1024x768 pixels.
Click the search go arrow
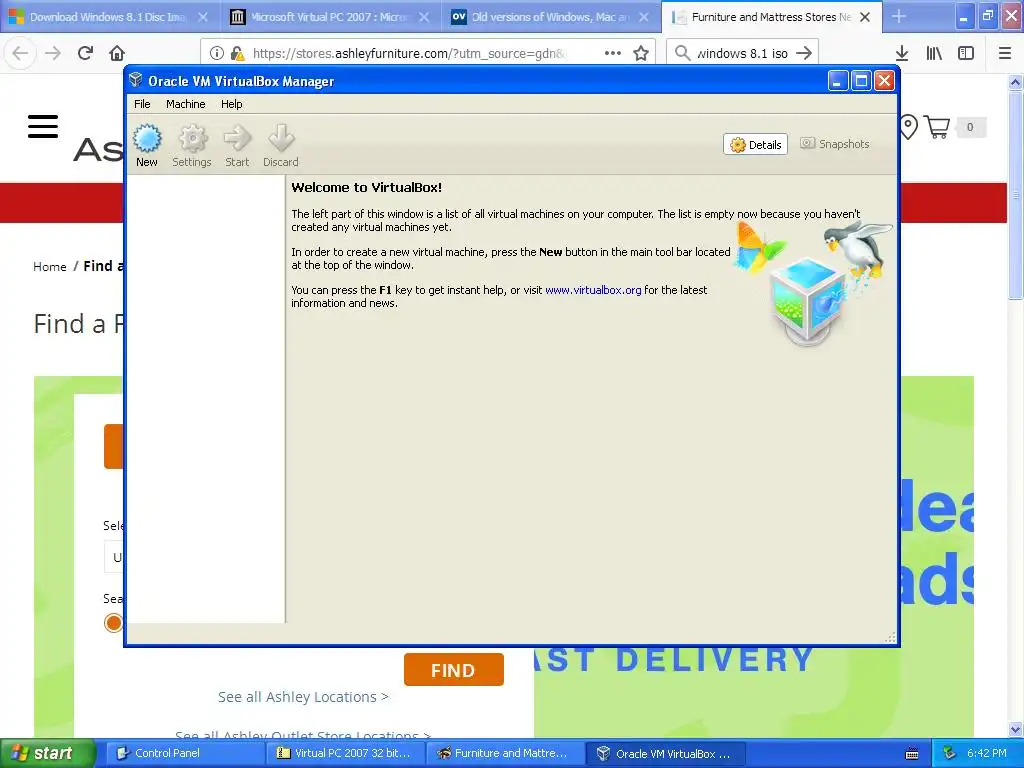tap(805, 54)
